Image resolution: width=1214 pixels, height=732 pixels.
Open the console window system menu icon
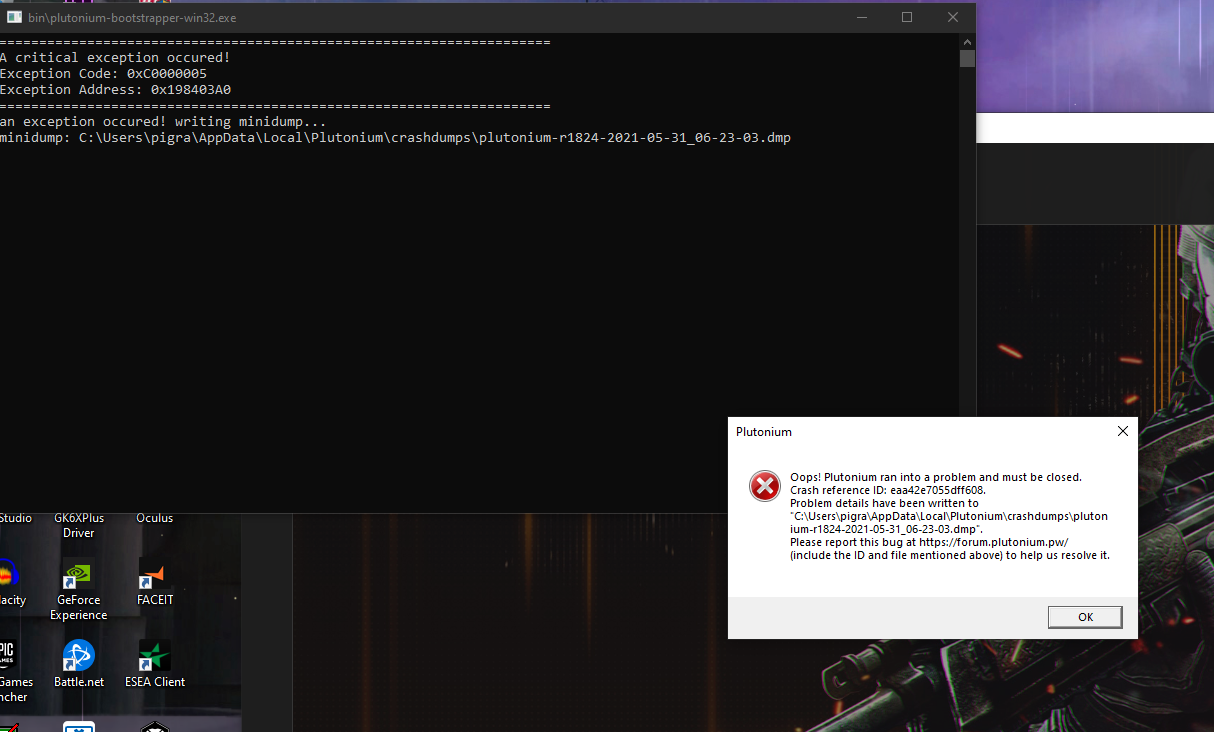coord(14,17)
